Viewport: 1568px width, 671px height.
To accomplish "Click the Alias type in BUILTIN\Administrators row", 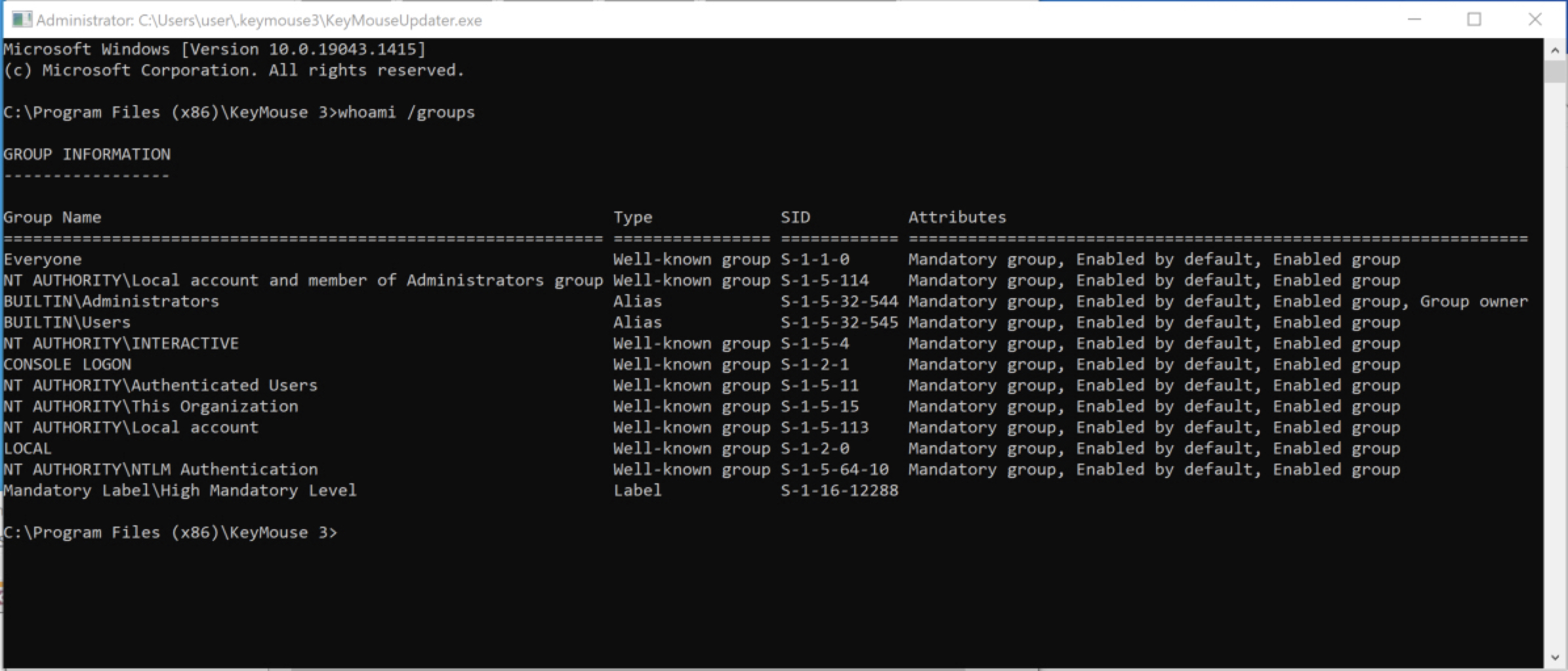I will coord(638,301).
